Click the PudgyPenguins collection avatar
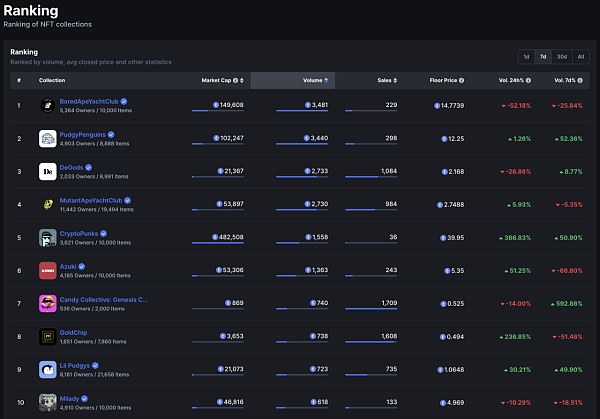Image resolution: width=600 pixels, height=419 pixels. point(48,138)
